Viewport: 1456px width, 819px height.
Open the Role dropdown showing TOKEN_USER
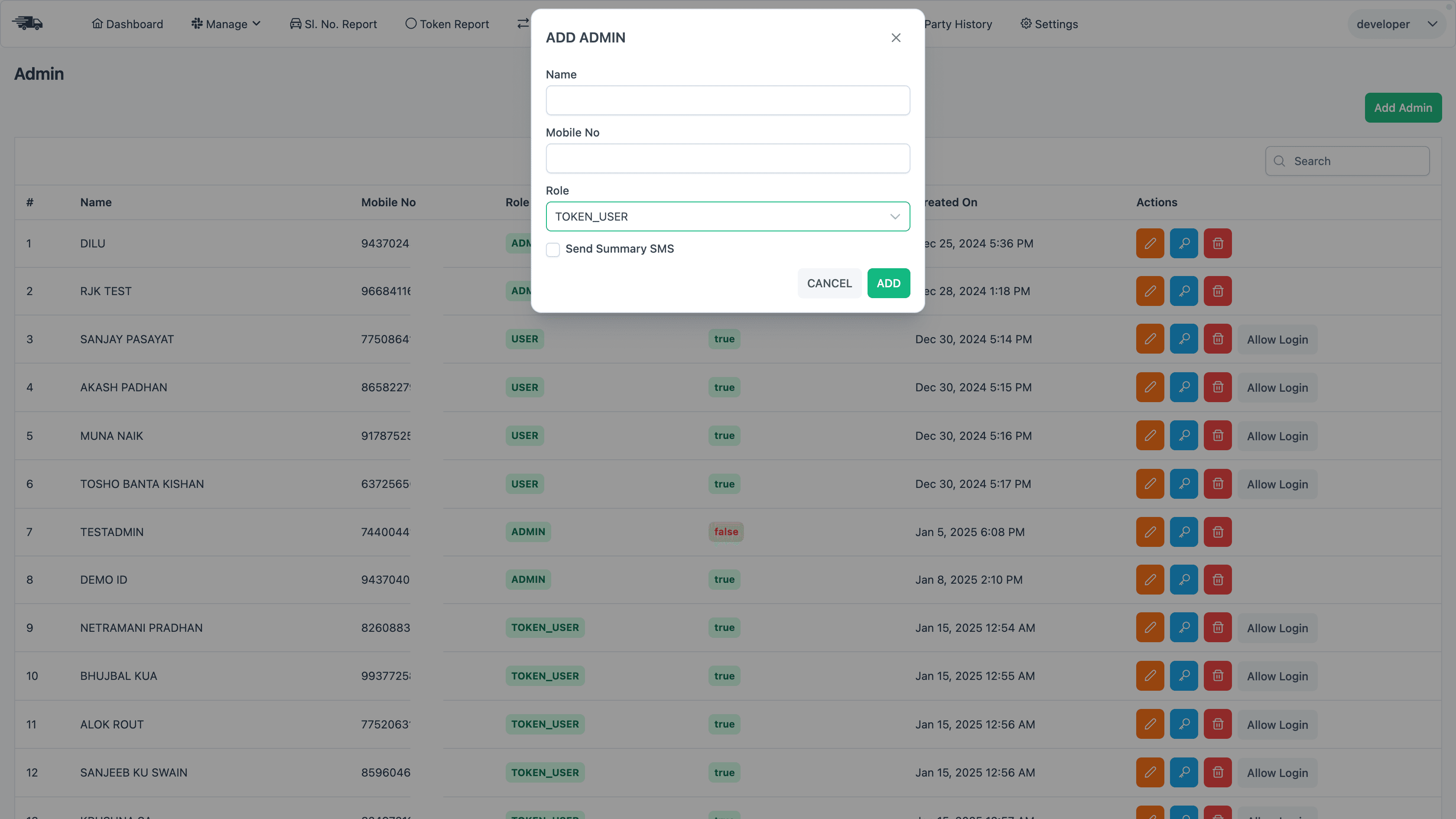pos(728,216)
